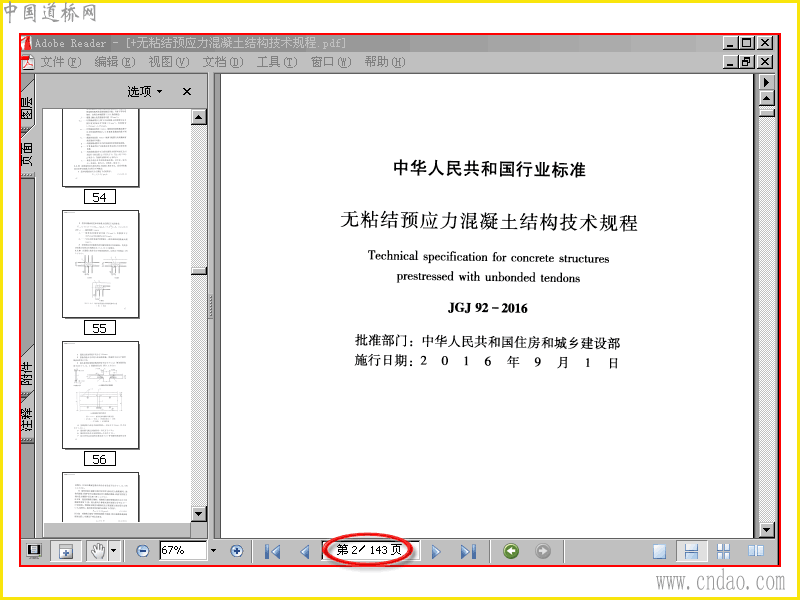Go back with the green previous view arrow
Screen dimensions: 800x600
pyautogui.click(x=511, y=551)
